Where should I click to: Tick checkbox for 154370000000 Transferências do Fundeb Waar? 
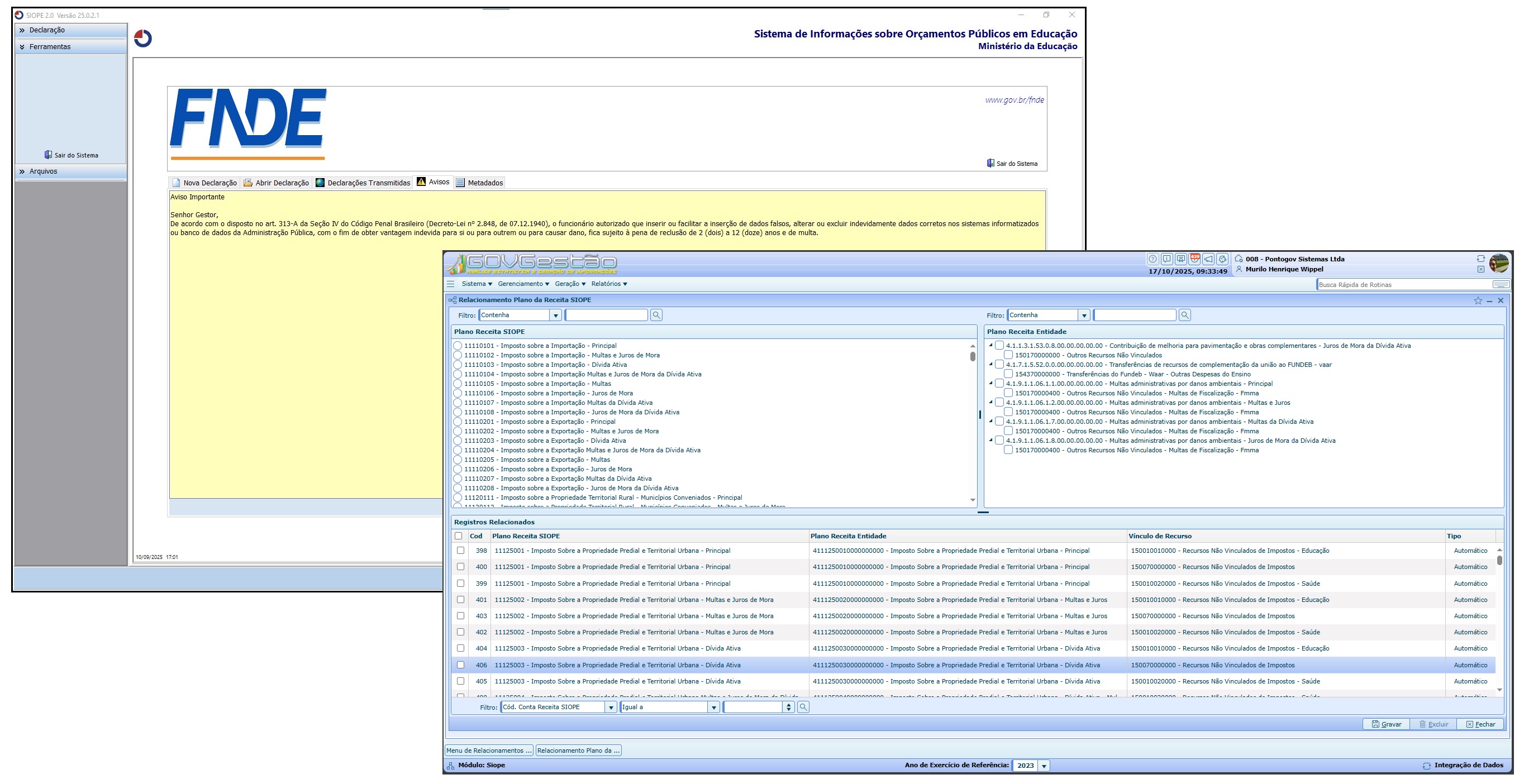[1008, 374]
